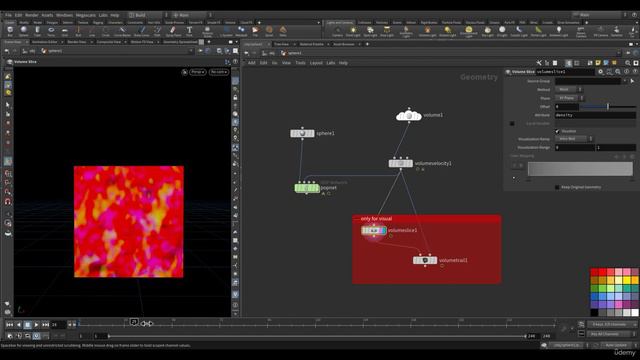This screenshot has width=640, height=360.
Task: Select the Spray Paint shelf tool
Action: (x=173, y=31)
